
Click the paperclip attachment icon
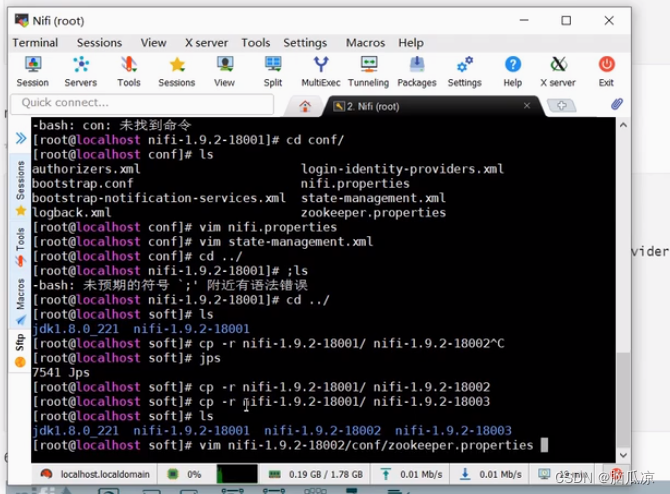[x=617, y=104]
